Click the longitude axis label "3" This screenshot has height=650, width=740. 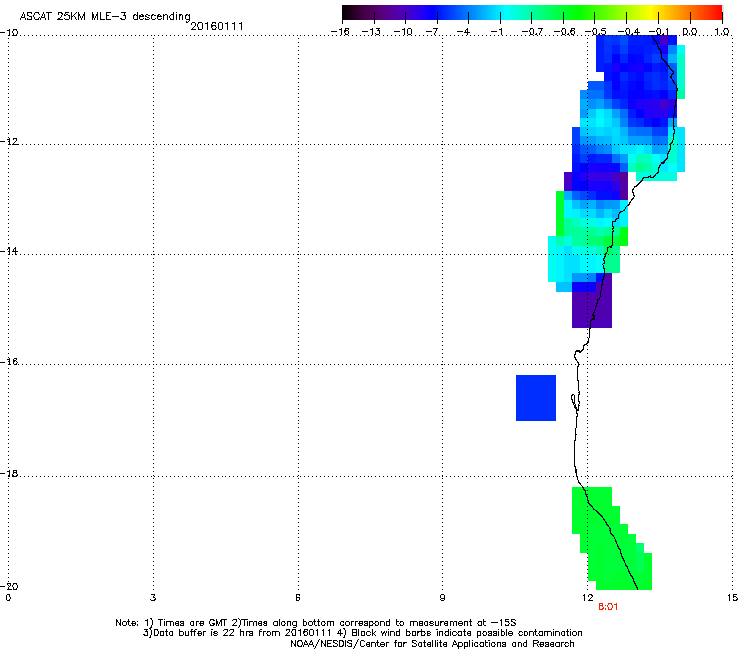point(153,598)
